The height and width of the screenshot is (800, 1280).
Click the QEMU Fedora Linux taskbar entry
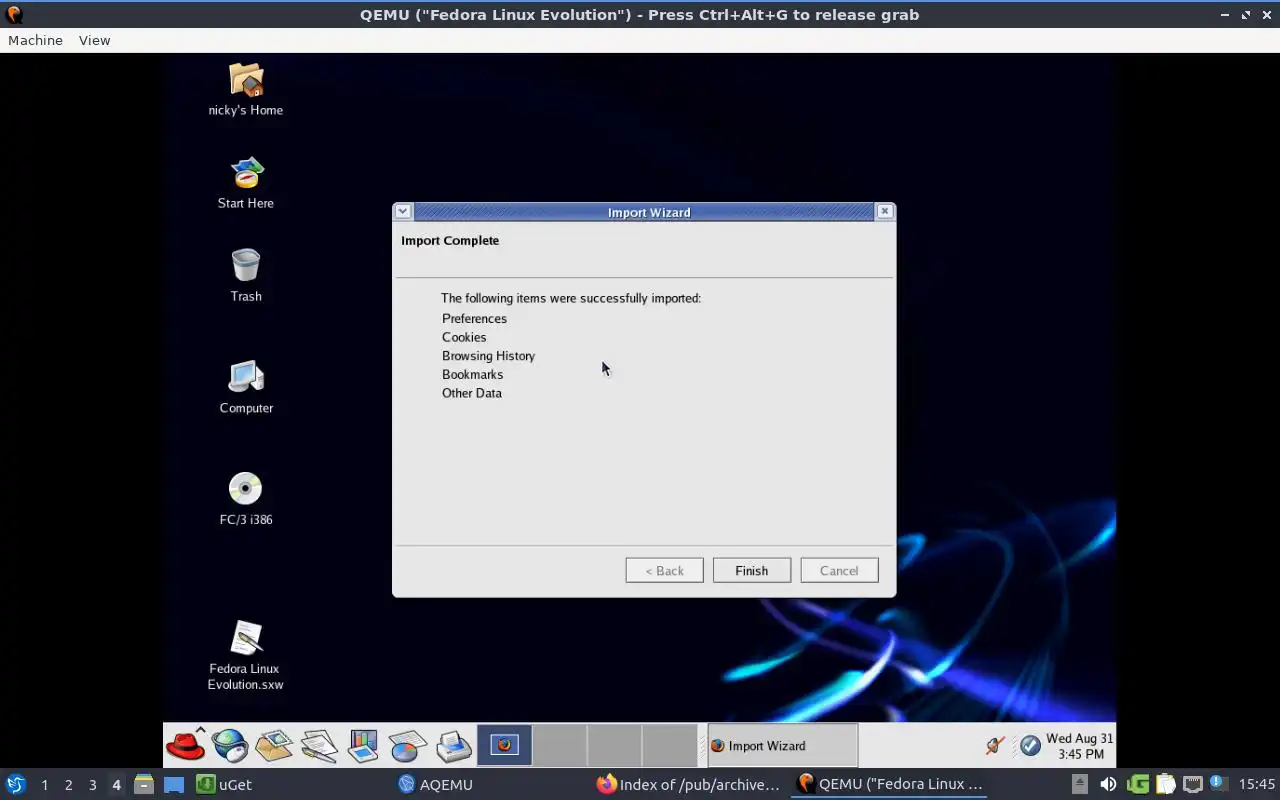[890, 785]
